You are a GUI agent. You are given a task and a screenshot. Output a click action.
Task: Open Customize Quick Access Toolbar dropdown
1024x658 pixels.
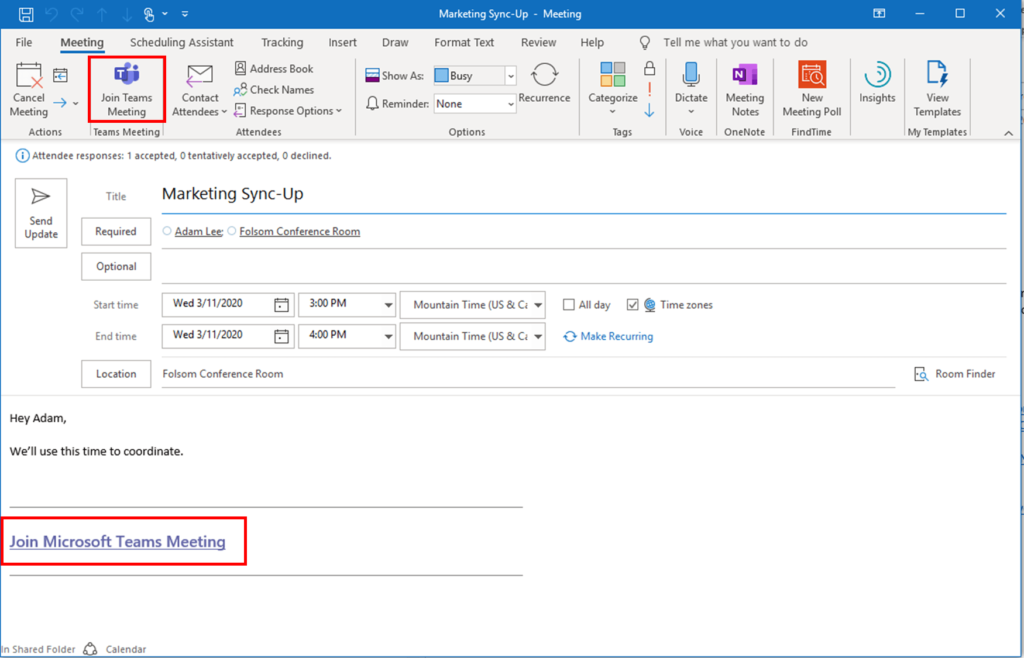point(185,14)
